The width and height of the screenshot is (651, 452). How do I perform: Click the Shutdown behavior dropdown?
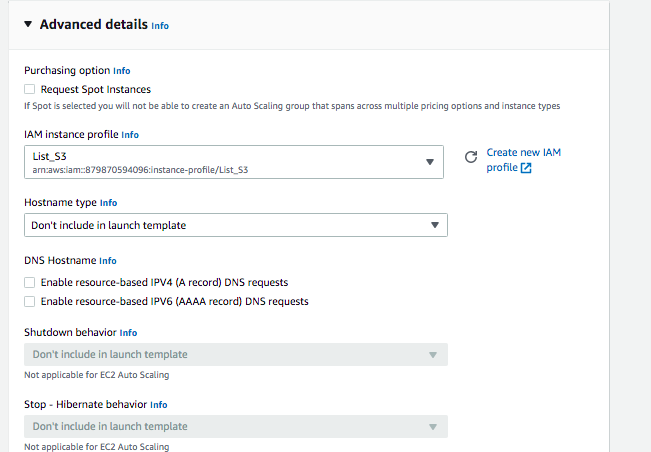[234, 354]
